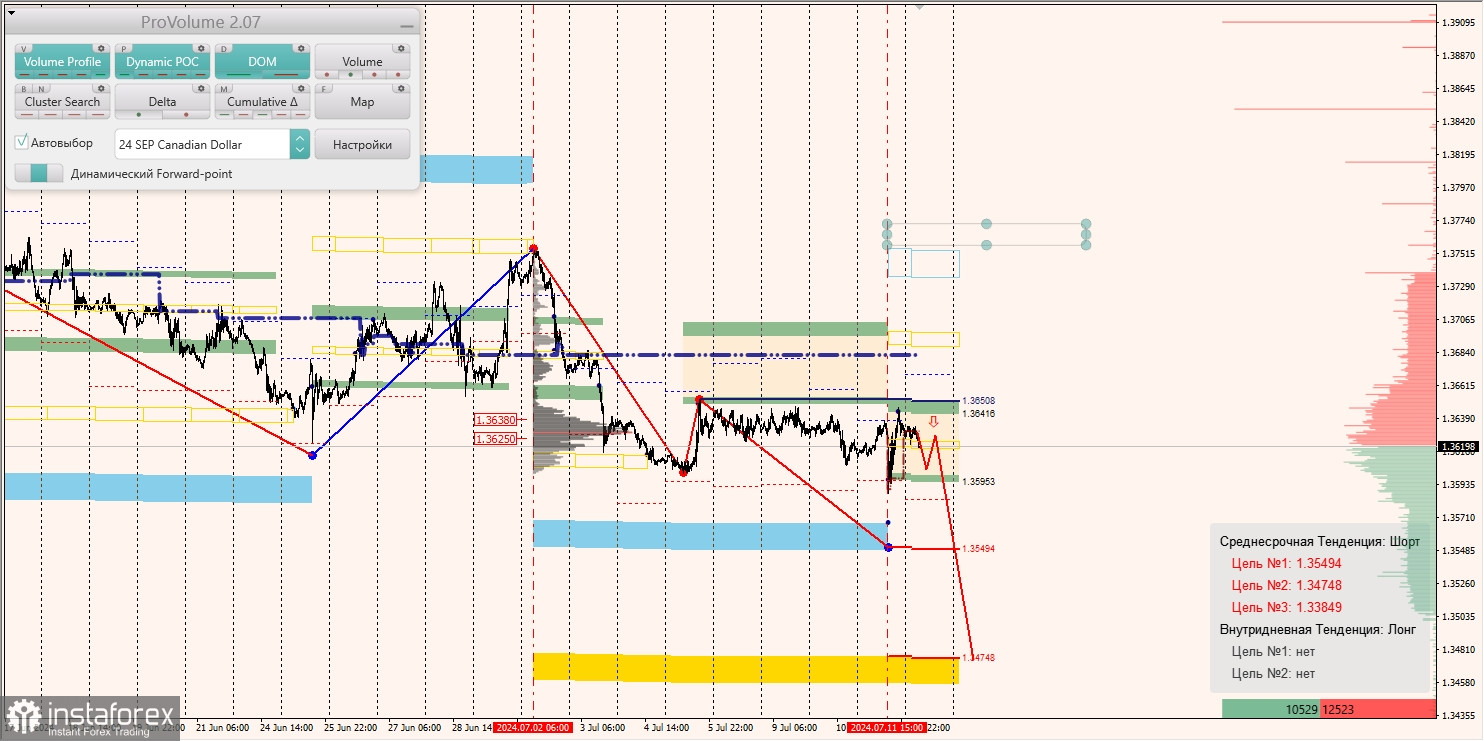Select green segment under Volume Profile button
The height and width of the screenshot is (741, 1484).
[100, 75]
